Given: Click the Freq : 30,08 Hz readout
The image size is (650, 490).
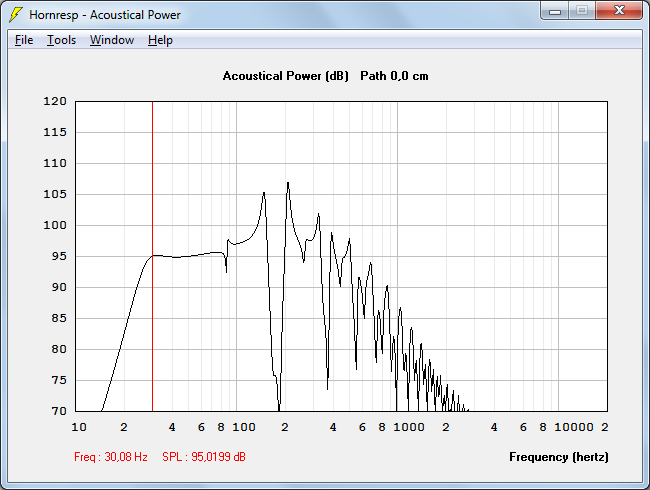Looking at the screenshot, I should click(111, 457).
